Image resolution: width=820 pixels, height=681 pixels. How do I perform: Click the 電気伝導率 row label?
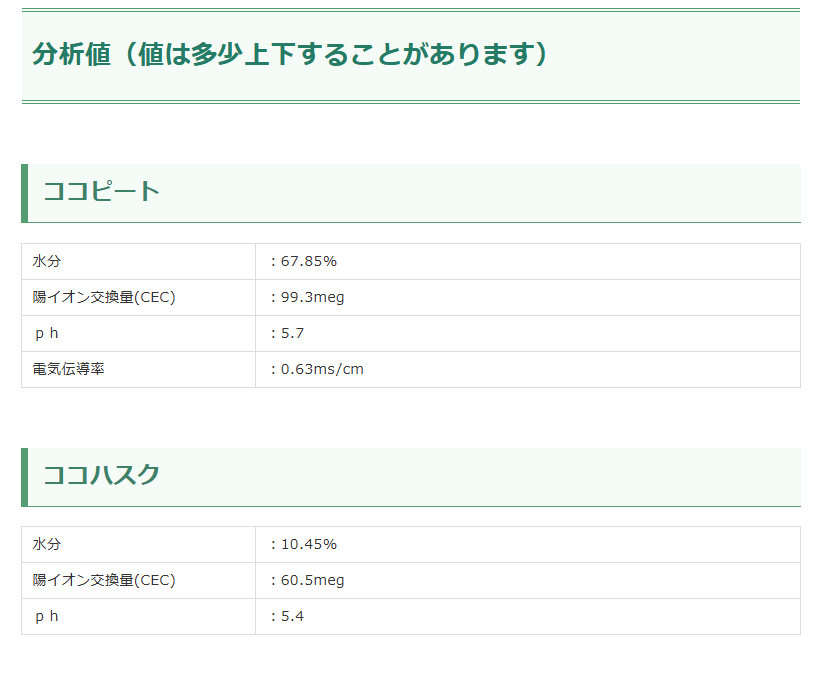pos(69,370)
